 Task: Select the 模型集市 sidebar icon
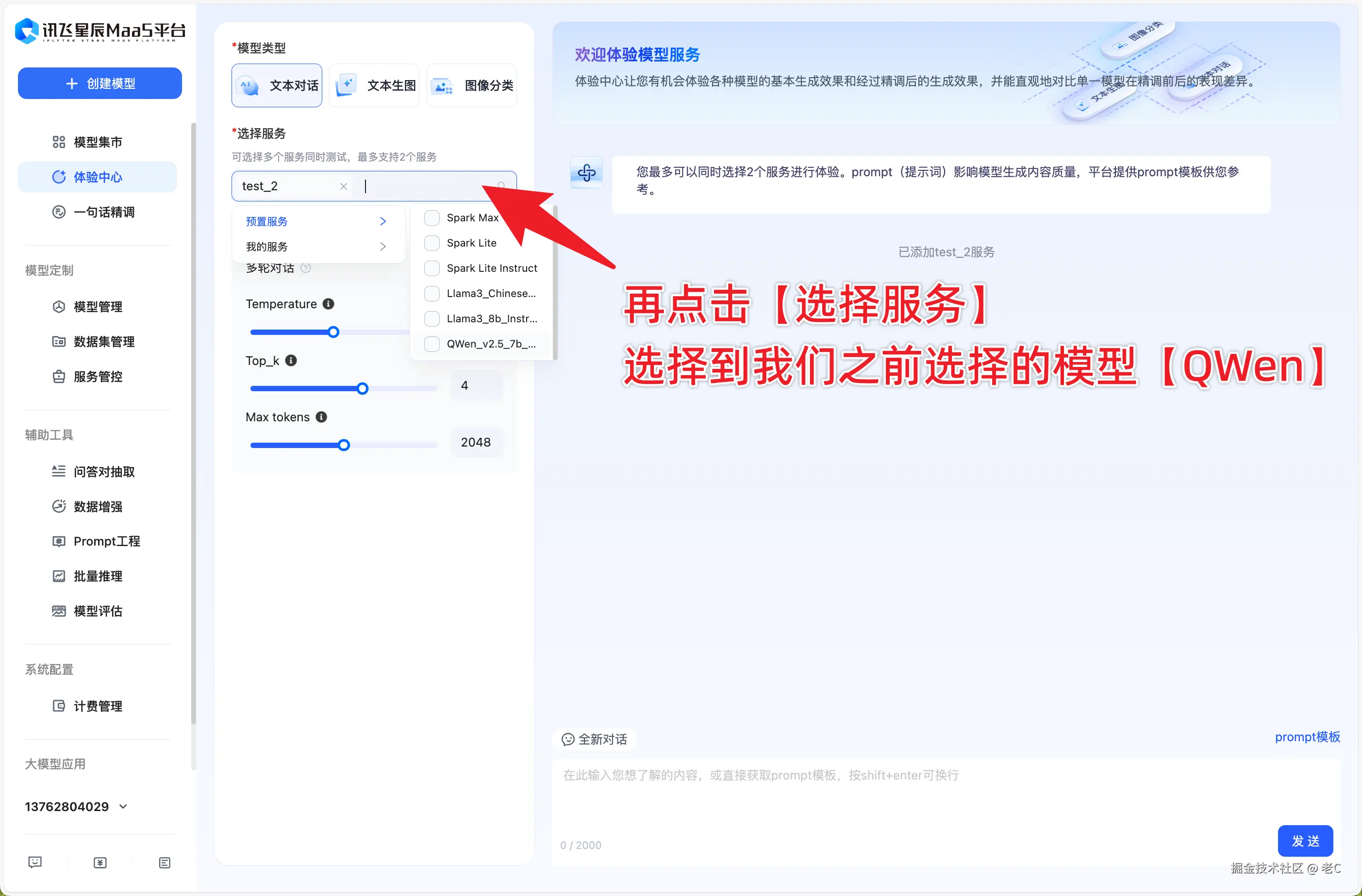pyautogui.click(x=59, y=141)
